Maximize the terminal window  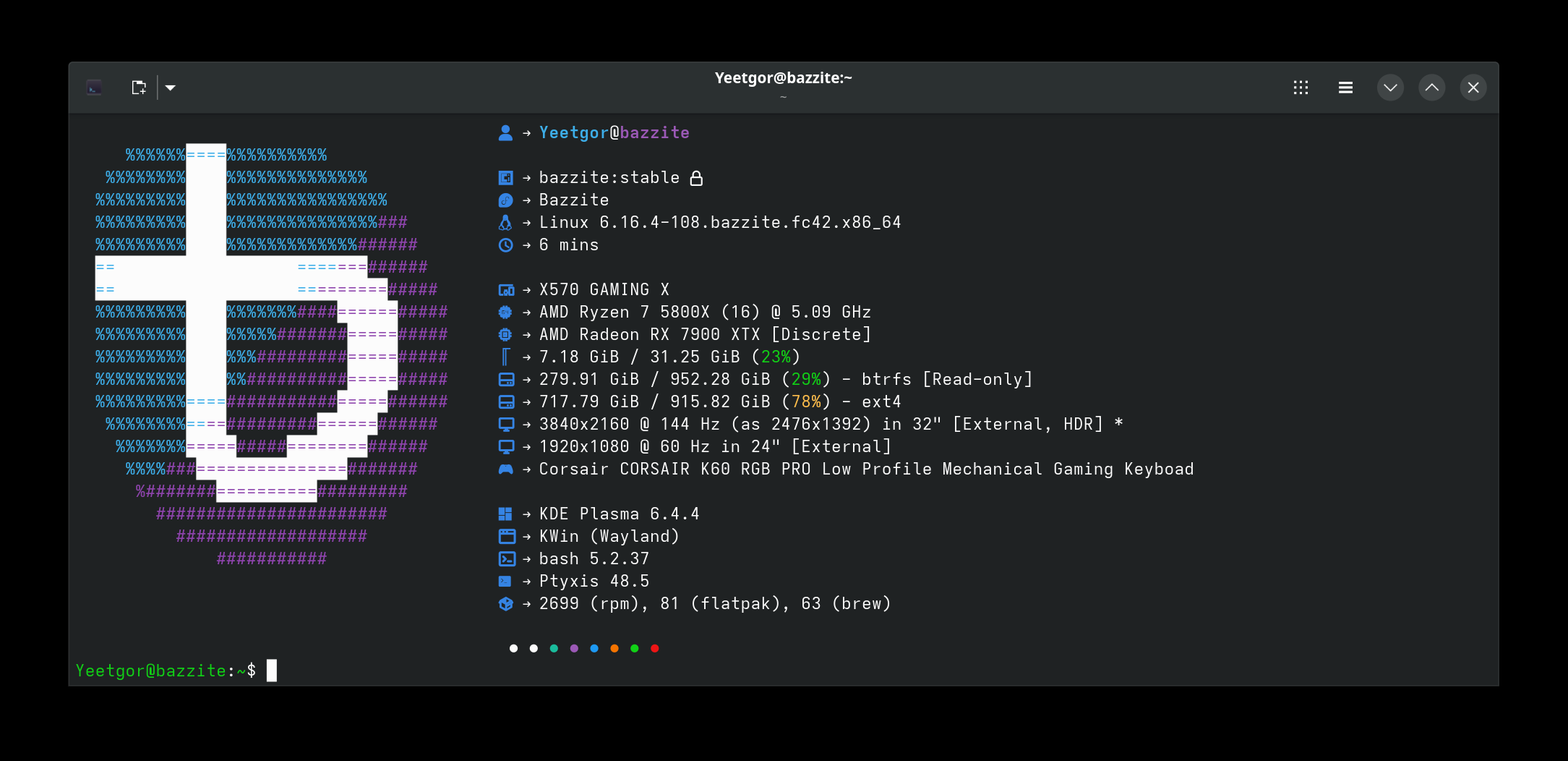point(1431,88)
